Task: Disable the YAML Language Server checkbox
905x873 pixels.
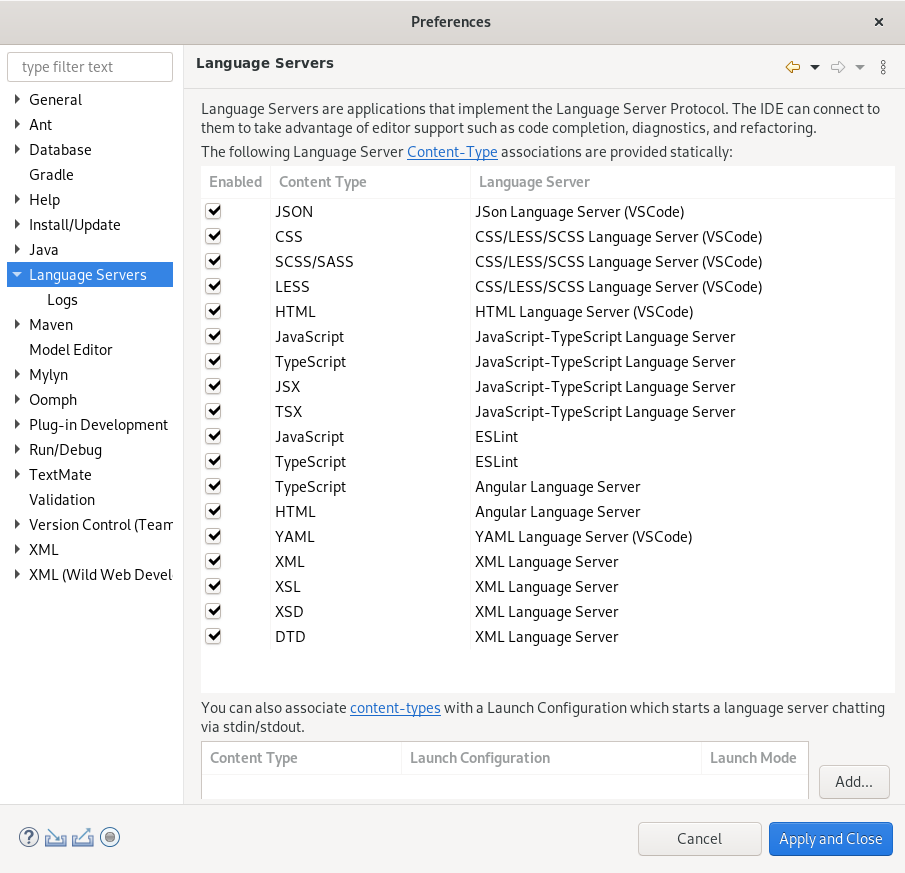Action: coord(213,537)
